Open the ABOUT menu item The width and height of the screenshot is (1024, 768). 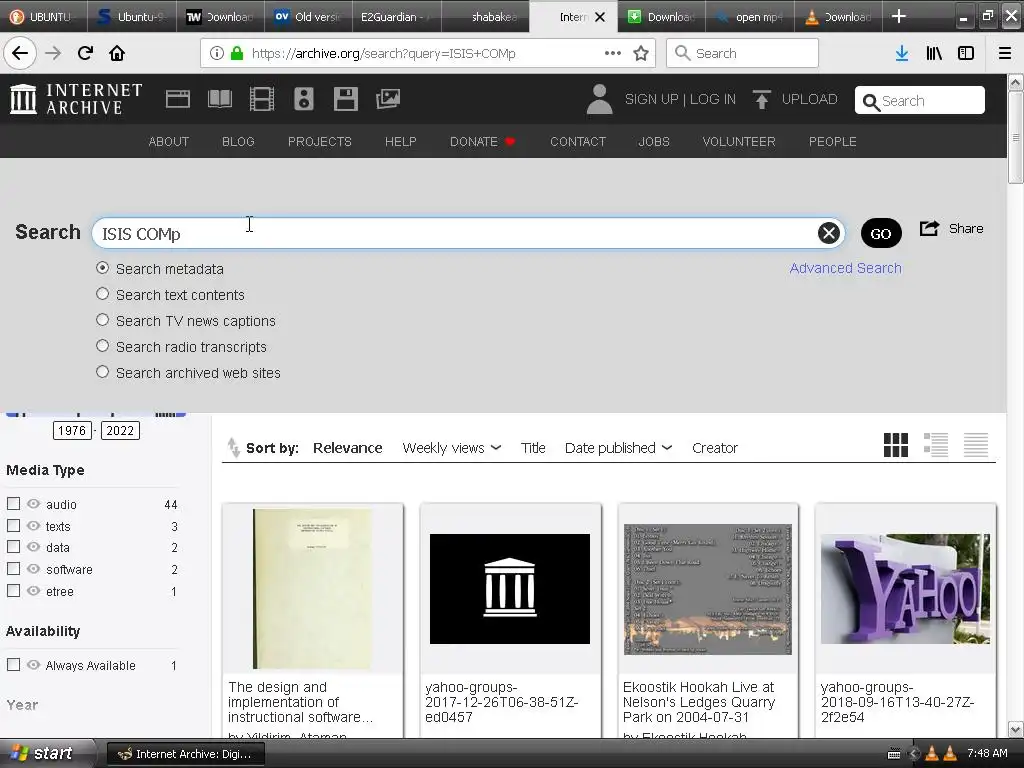168,142
